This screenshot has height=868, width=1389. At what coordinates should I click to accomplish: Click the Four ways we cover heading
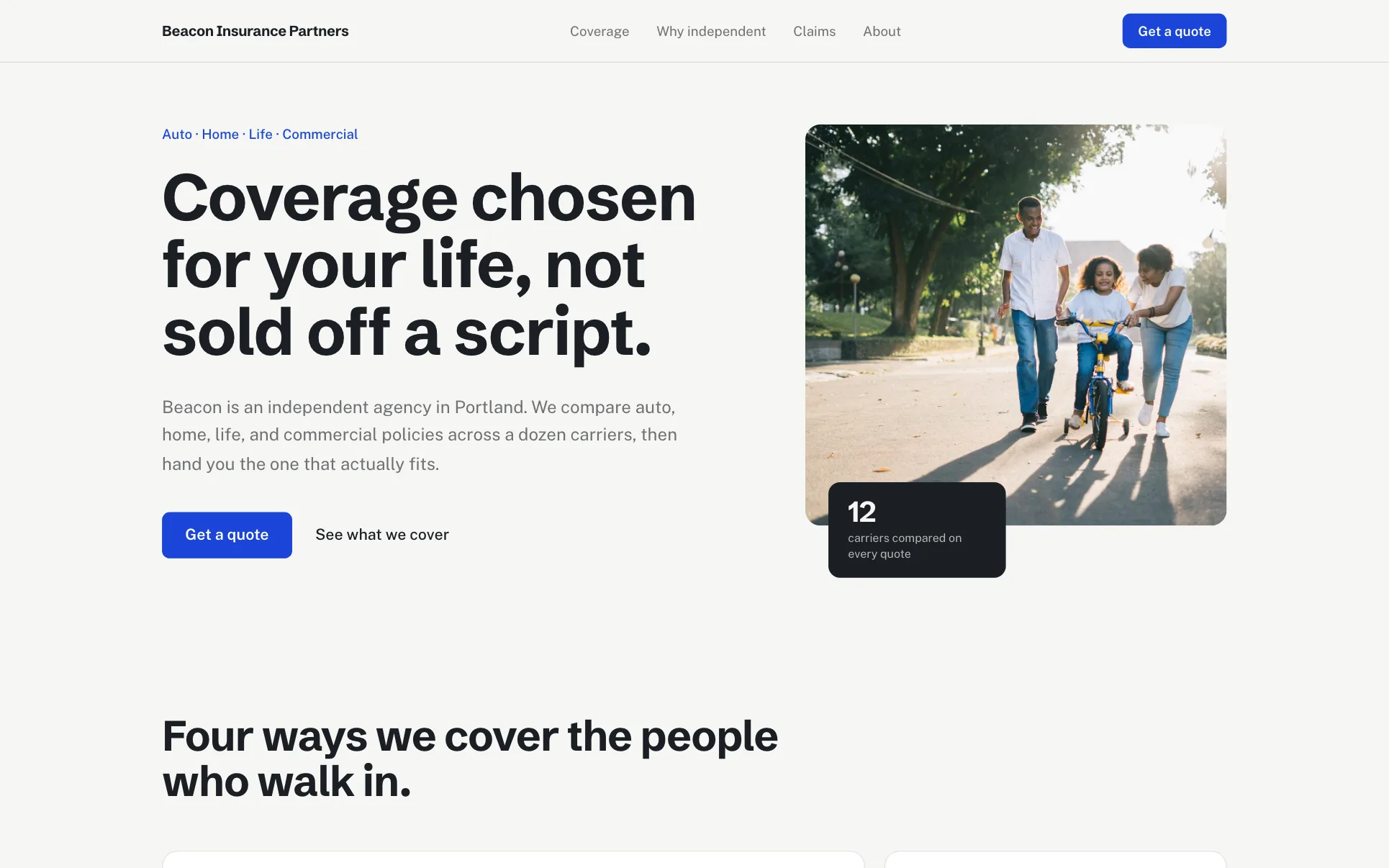tap(470, 759)
